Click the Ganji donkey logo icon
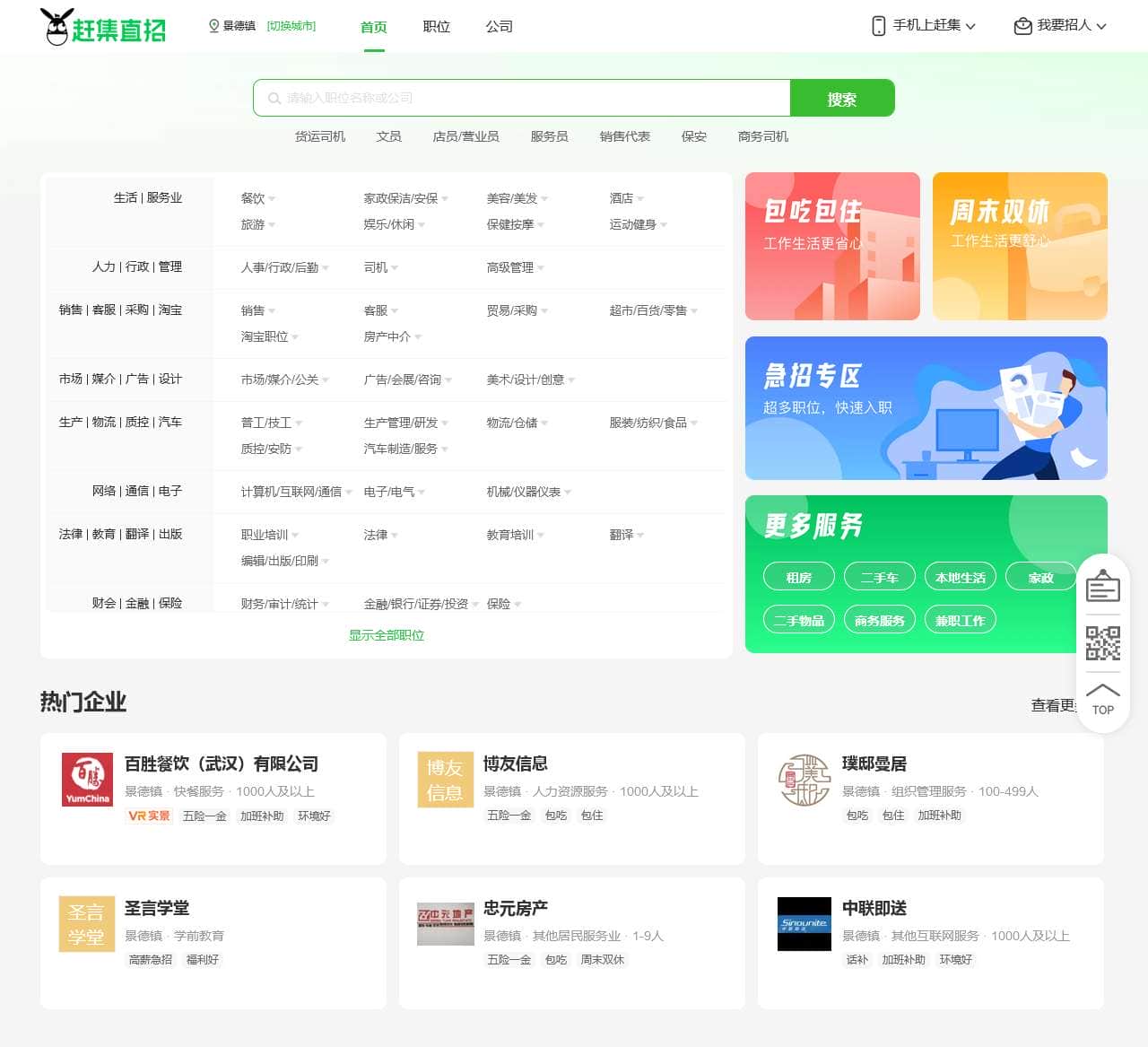Image resolution: width=1148 pixels, height=1047 pixels. (x=57, y=27)
